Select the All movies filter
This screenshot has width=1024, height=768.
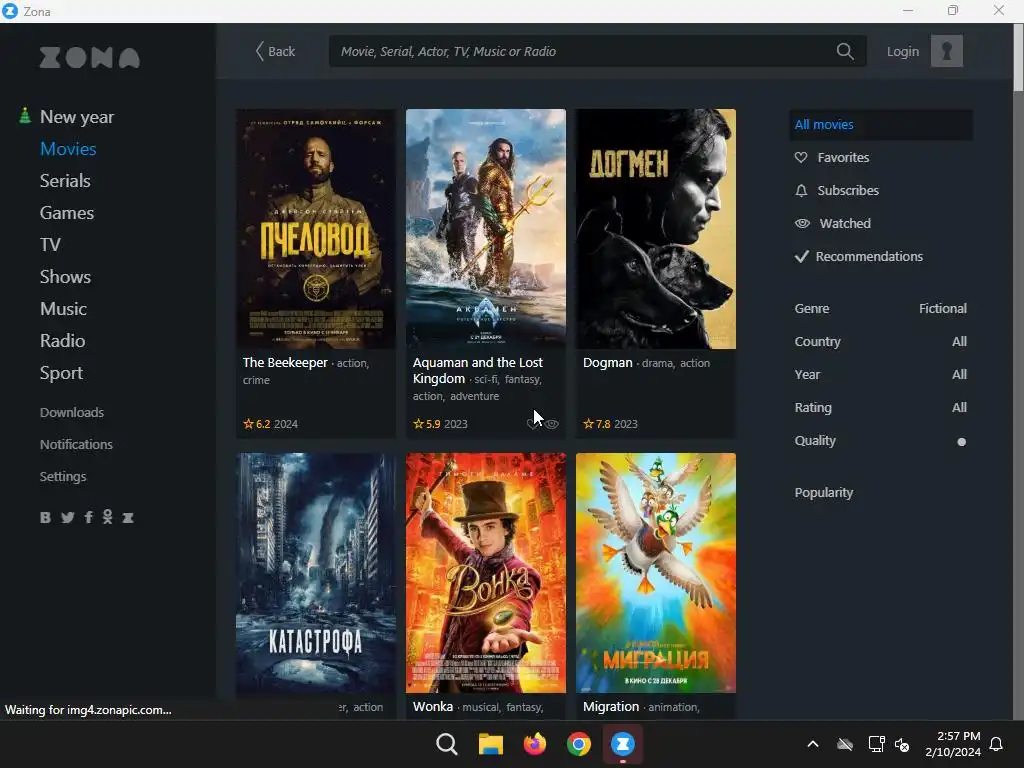pos(880,125)
